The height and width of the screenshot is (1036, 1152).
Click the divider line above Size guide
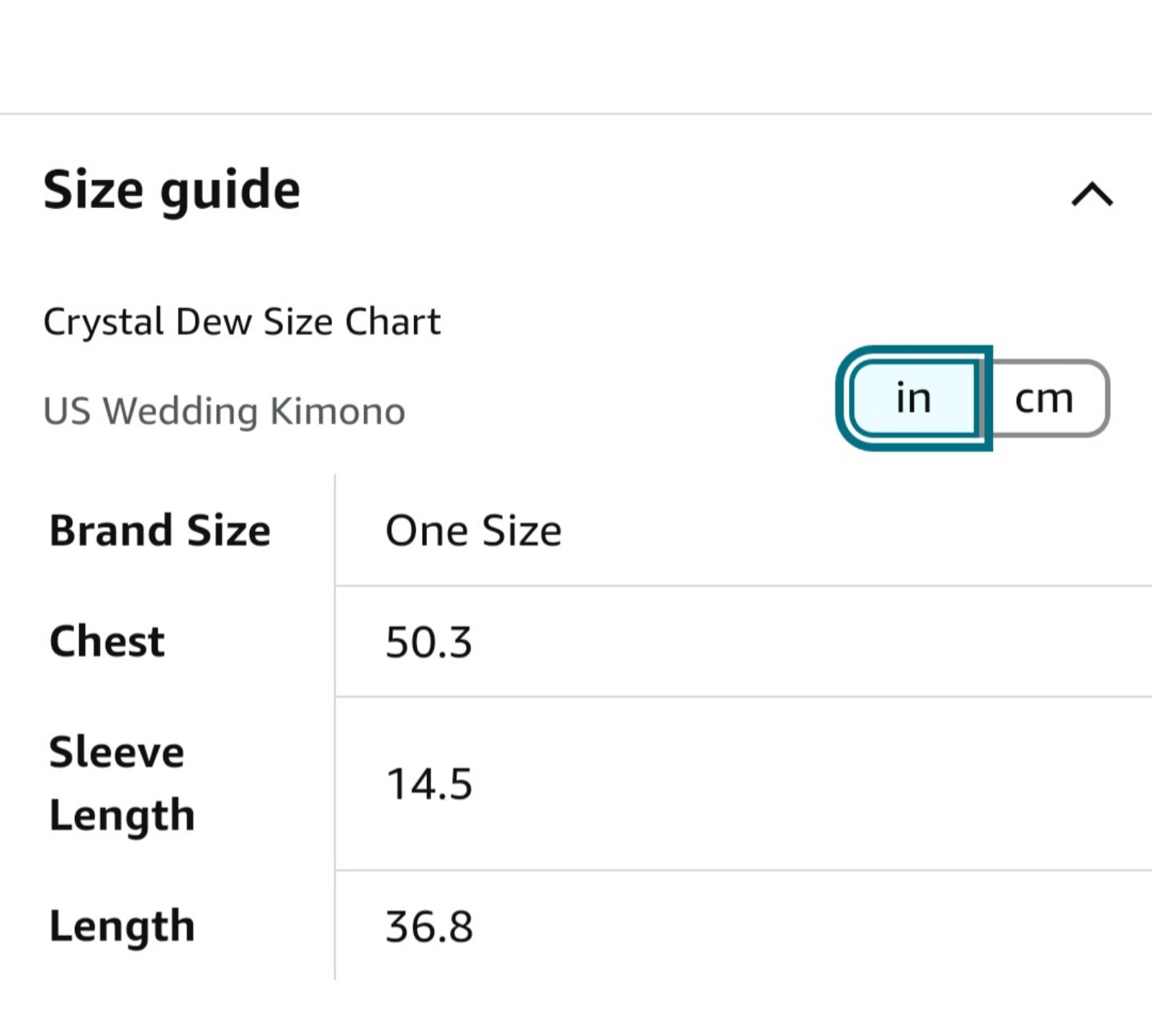[x=576, y=114]
